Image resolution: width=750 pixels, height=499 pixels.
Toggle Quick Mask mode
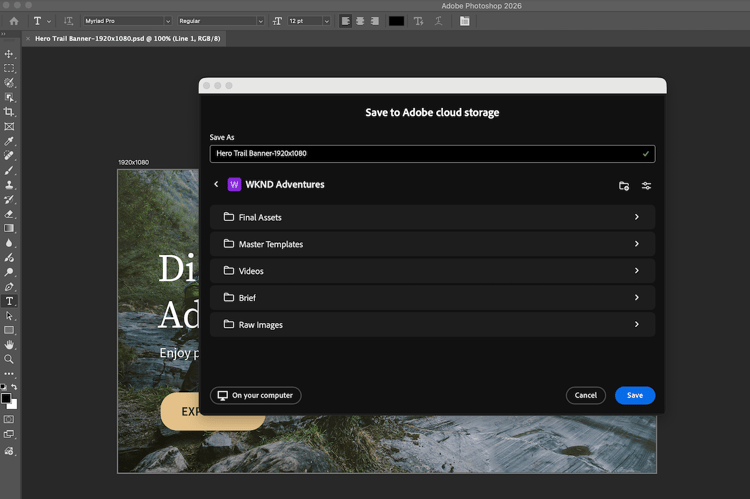(x=9, y=419)
